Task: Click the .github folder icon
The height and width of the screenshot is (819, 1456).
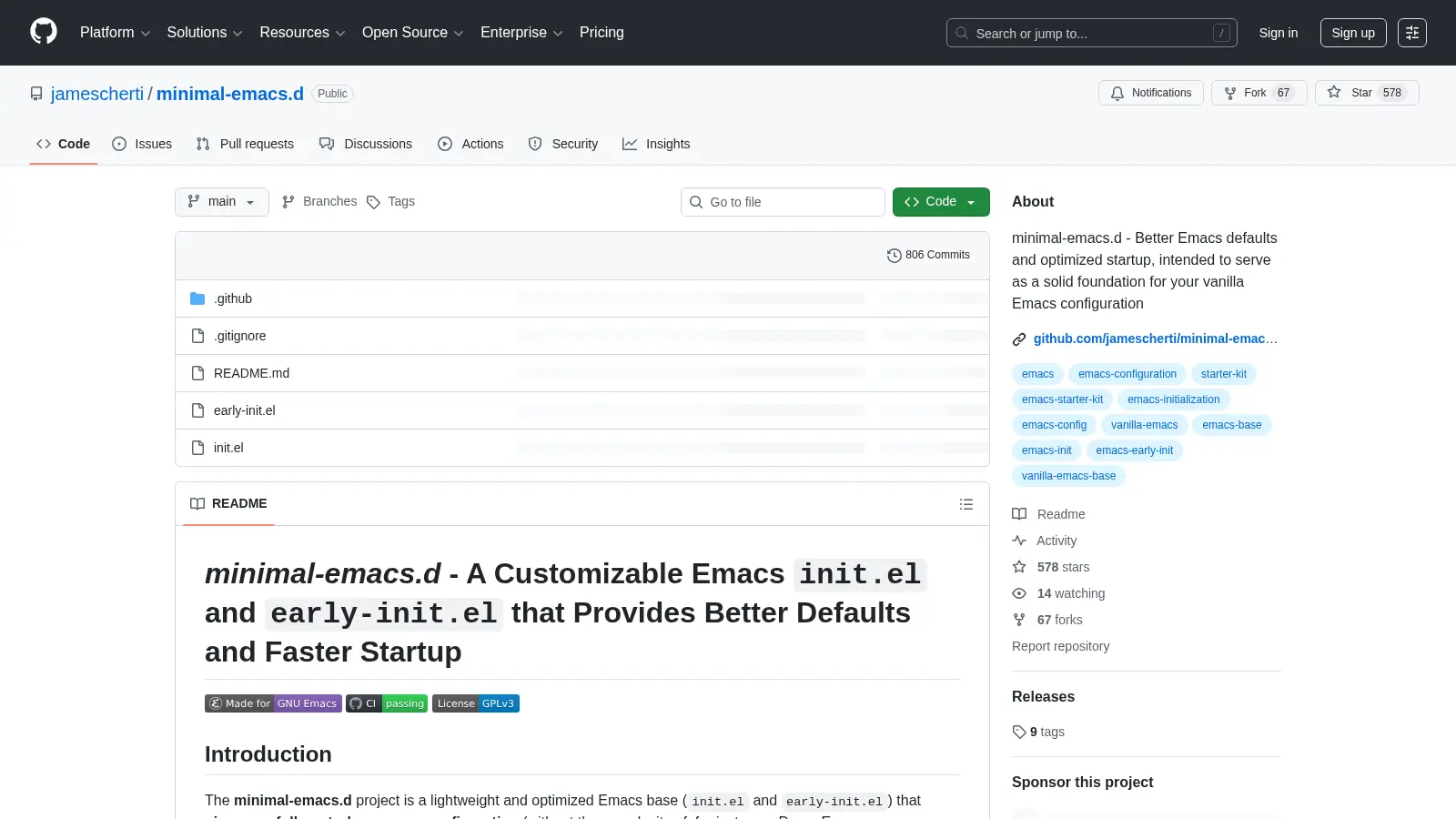Action: [197, 298]
